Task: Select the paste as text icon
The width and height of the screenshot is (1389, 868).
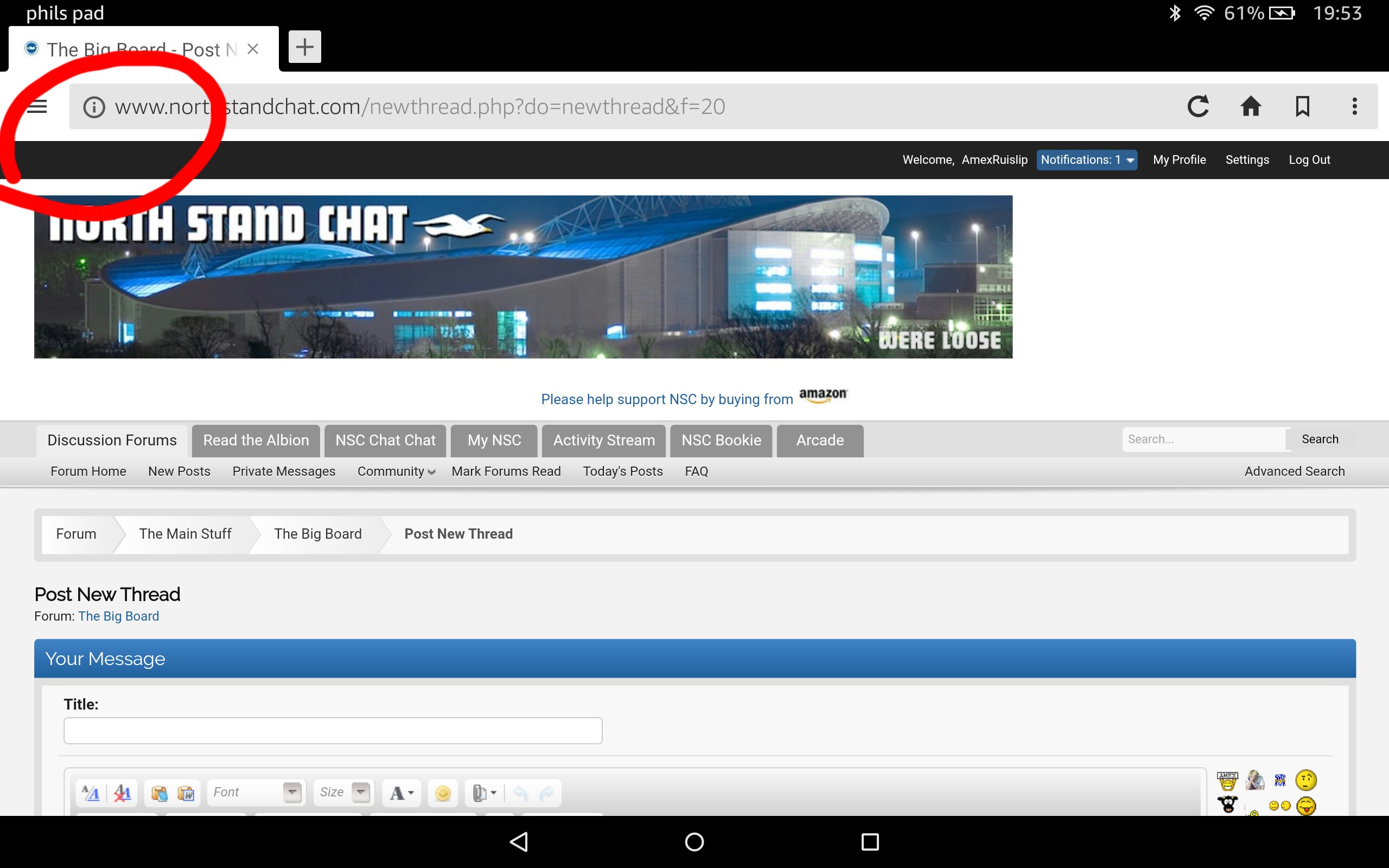Action: 159,793
